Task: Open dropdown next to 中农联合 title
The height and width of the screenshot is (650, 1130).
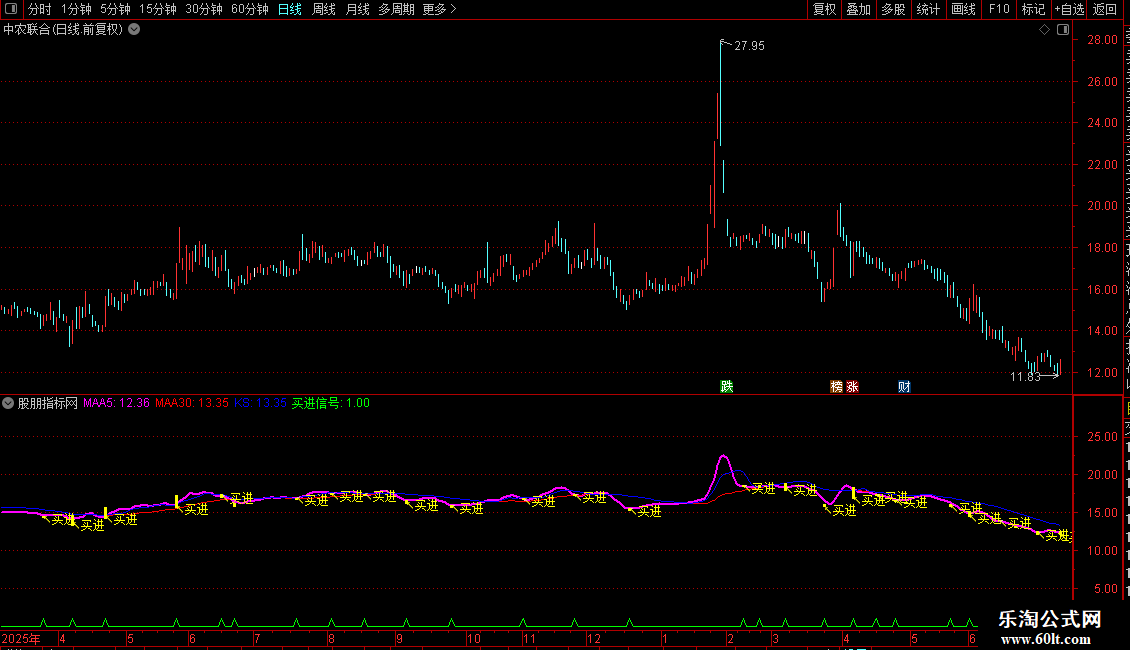Action: [x=134, y=30]
